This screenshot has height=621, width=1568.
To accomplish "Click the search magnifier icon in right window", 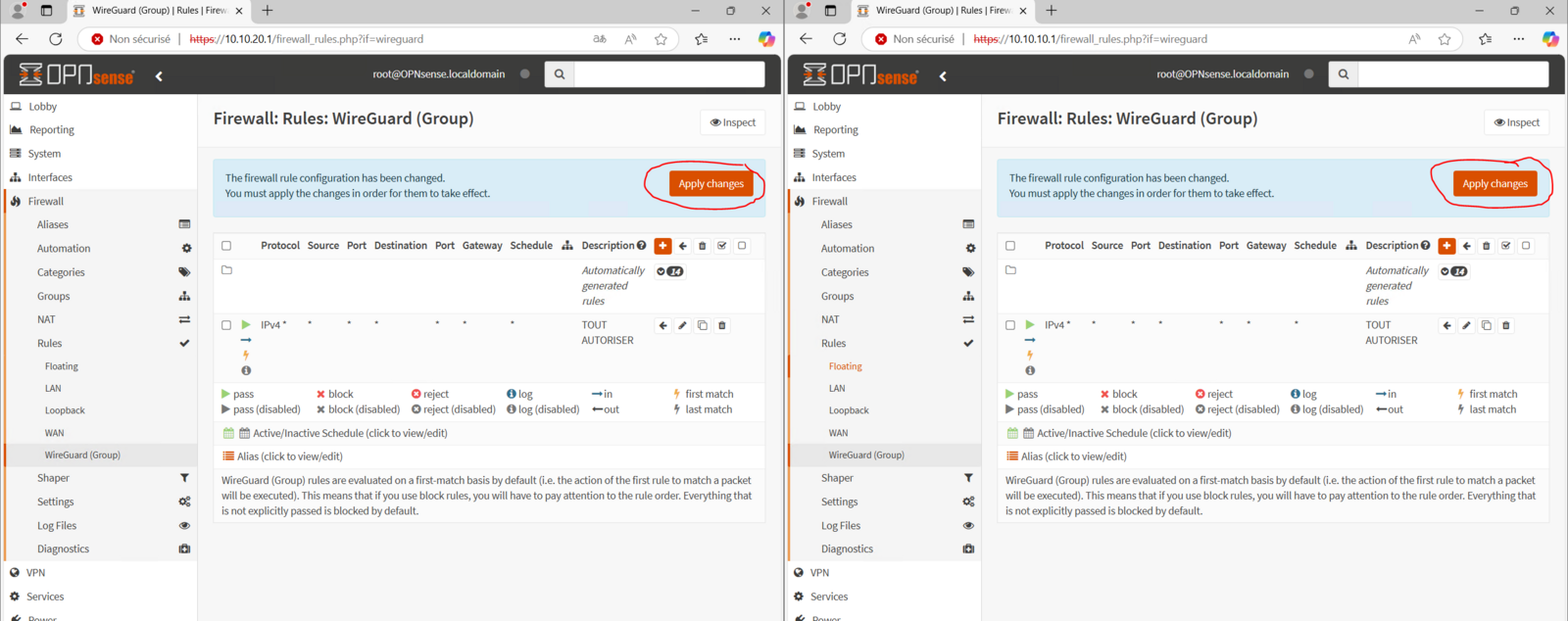I will (1344, 74).
